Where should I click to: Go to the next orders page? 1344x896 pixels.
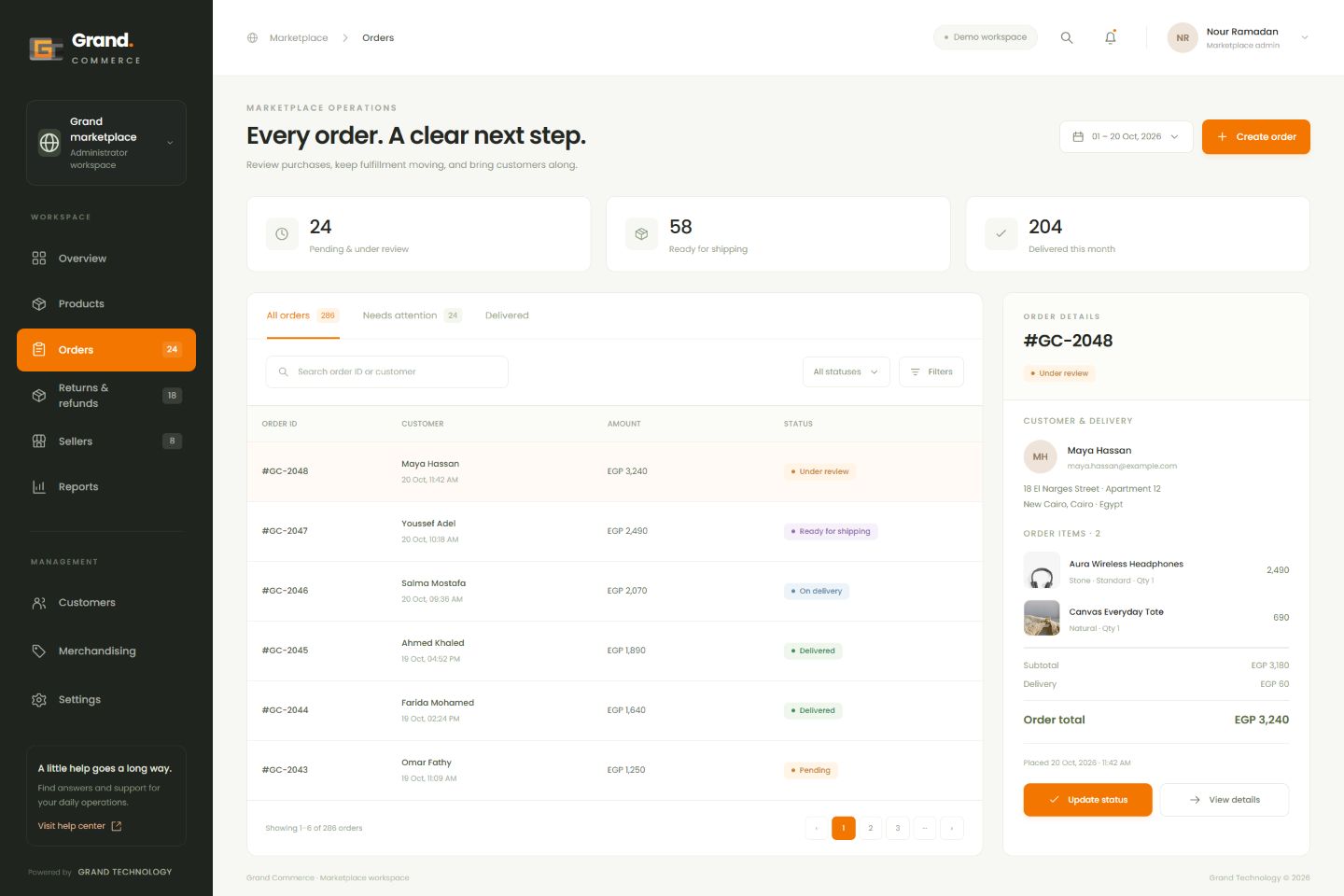952,828
